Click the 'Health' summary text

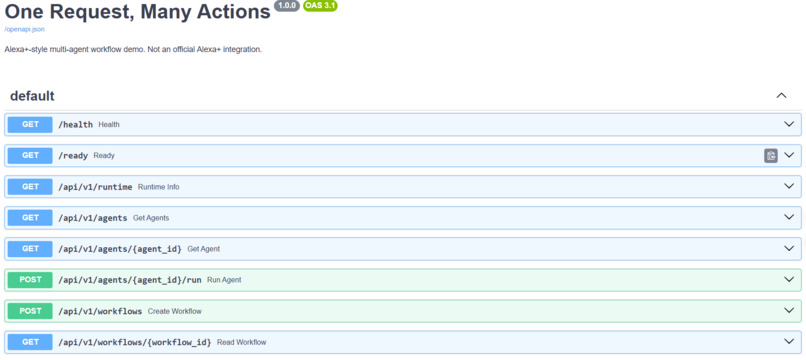pos(109,124)
